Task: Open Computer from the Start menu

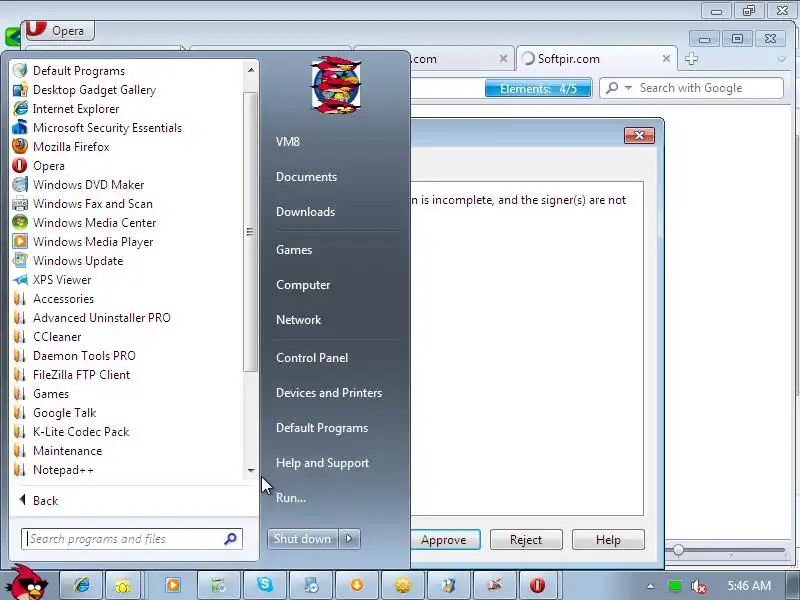Action: [x=303, y=285]
